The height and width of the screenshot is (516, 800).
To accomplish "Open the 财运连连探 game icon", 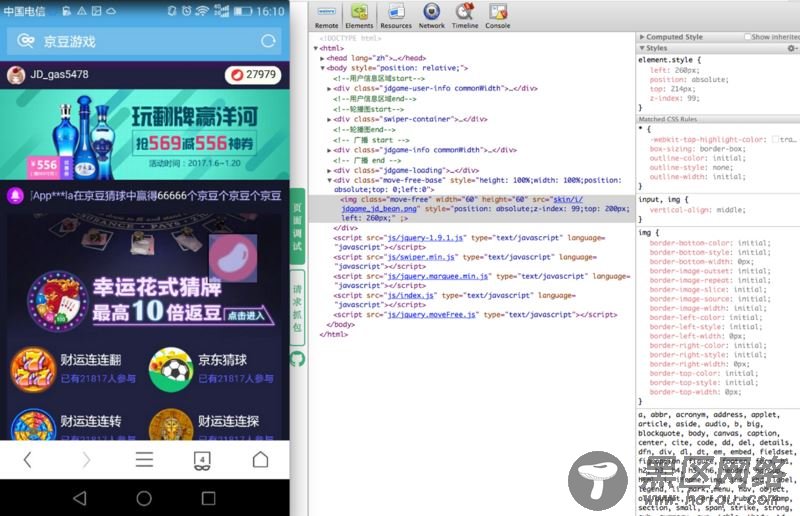I will click(171, 425).
